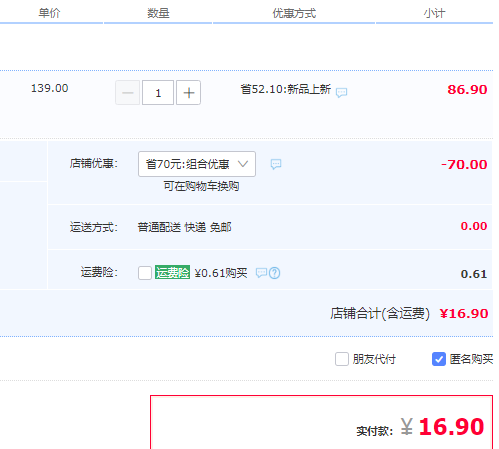Click comment icon next to 运费险 price

tap(261, 273)
